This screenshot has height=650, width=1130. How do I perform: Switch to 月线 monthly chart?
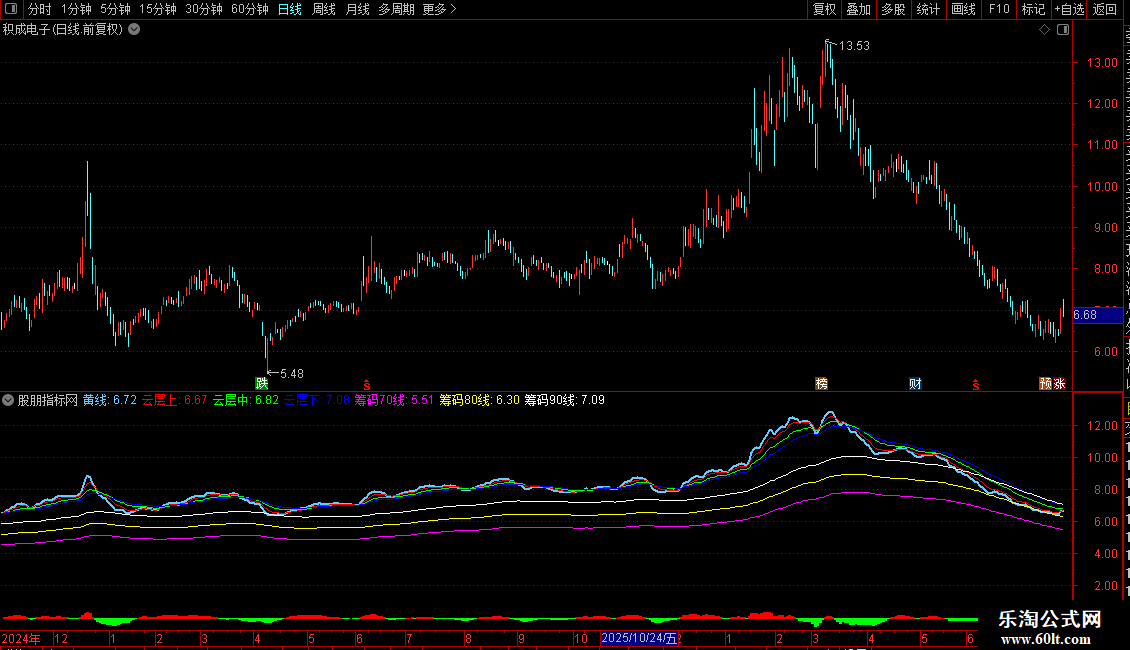(357, 9)
